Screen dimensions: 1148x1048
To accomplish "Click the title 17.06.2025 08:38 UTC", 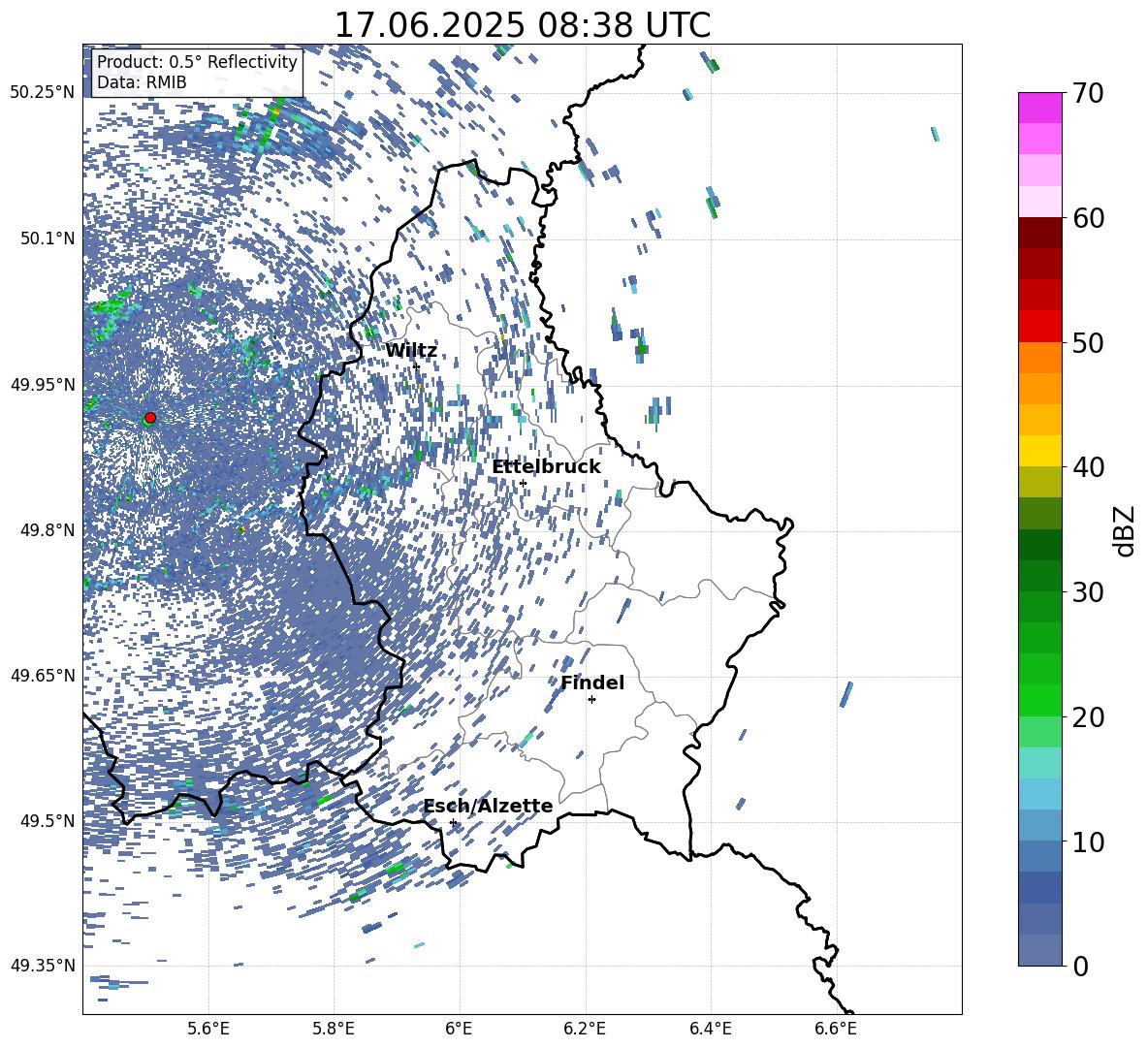I will (x=522, y=25).
